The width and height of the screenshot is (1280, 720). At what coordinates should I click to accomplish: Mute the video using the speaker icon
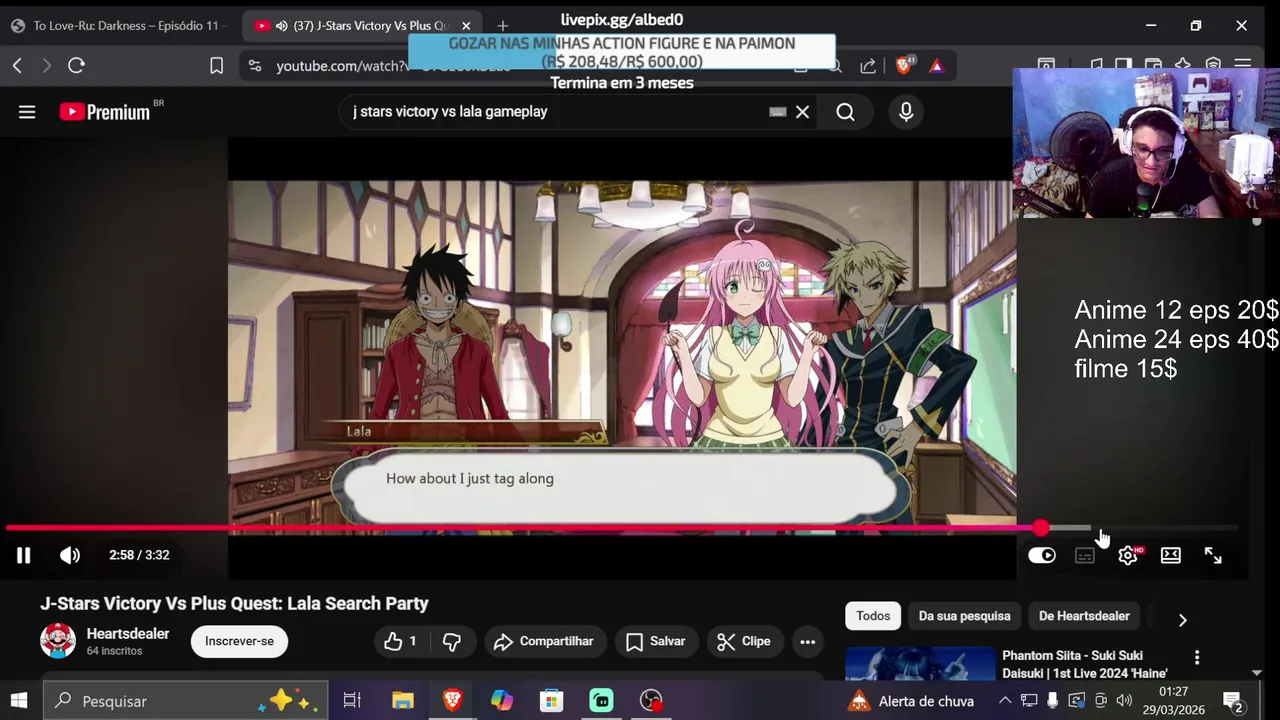pyautogui.click(x=69, y=555)
